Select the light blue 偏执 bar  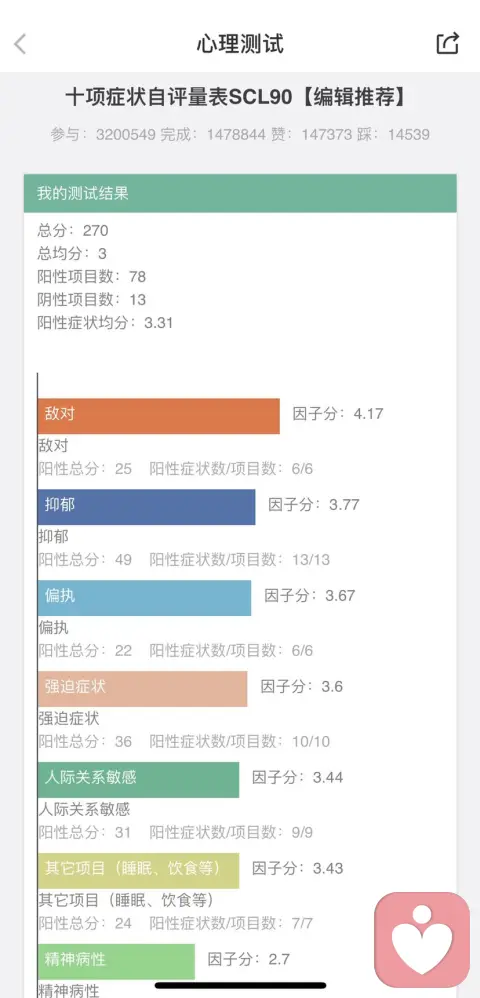click(x=145, y=598)
